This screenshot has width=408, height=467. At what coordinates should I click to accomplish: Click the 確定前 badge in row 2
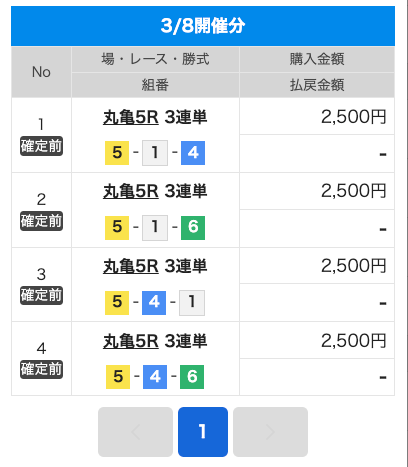(x=41, y=221)
